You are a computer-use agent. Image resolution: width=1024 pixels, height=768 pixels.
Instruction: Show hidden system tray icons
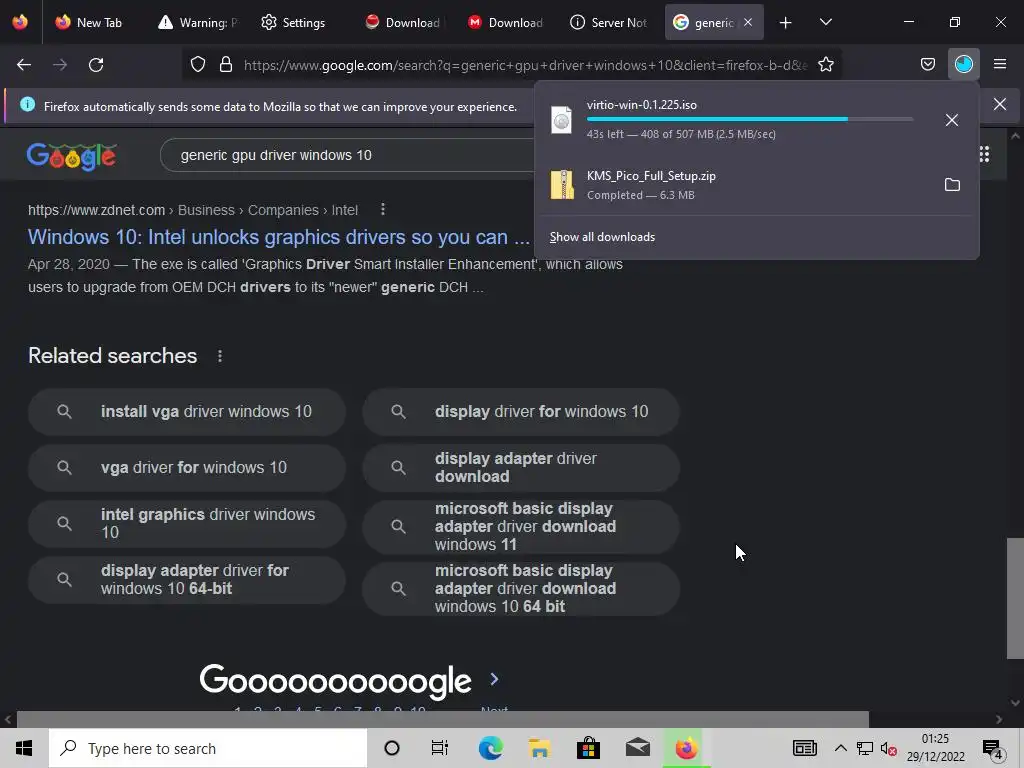[x=840, y=748]
